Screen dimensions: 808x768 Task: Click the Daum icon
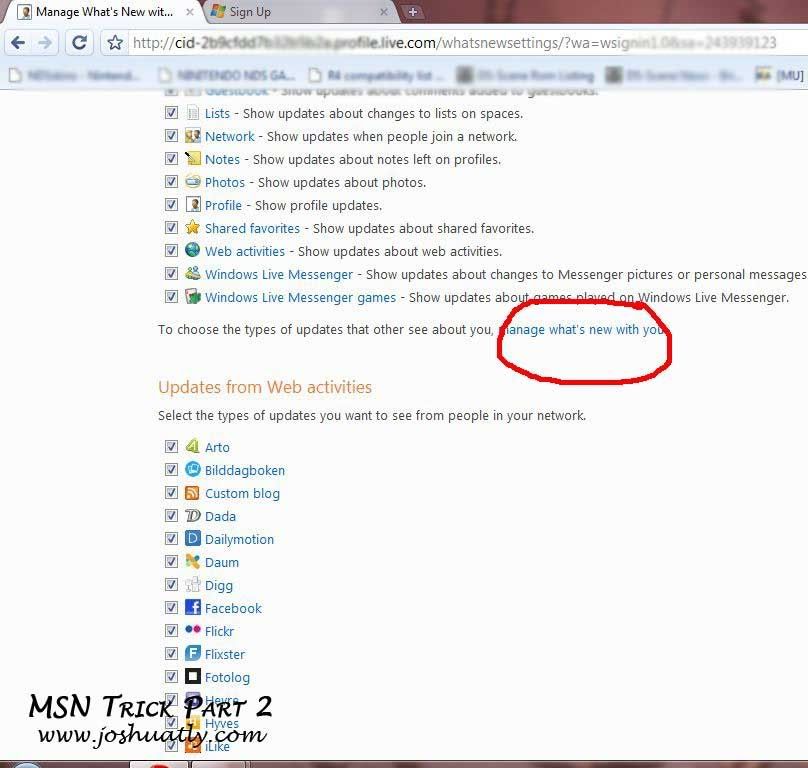192,562
